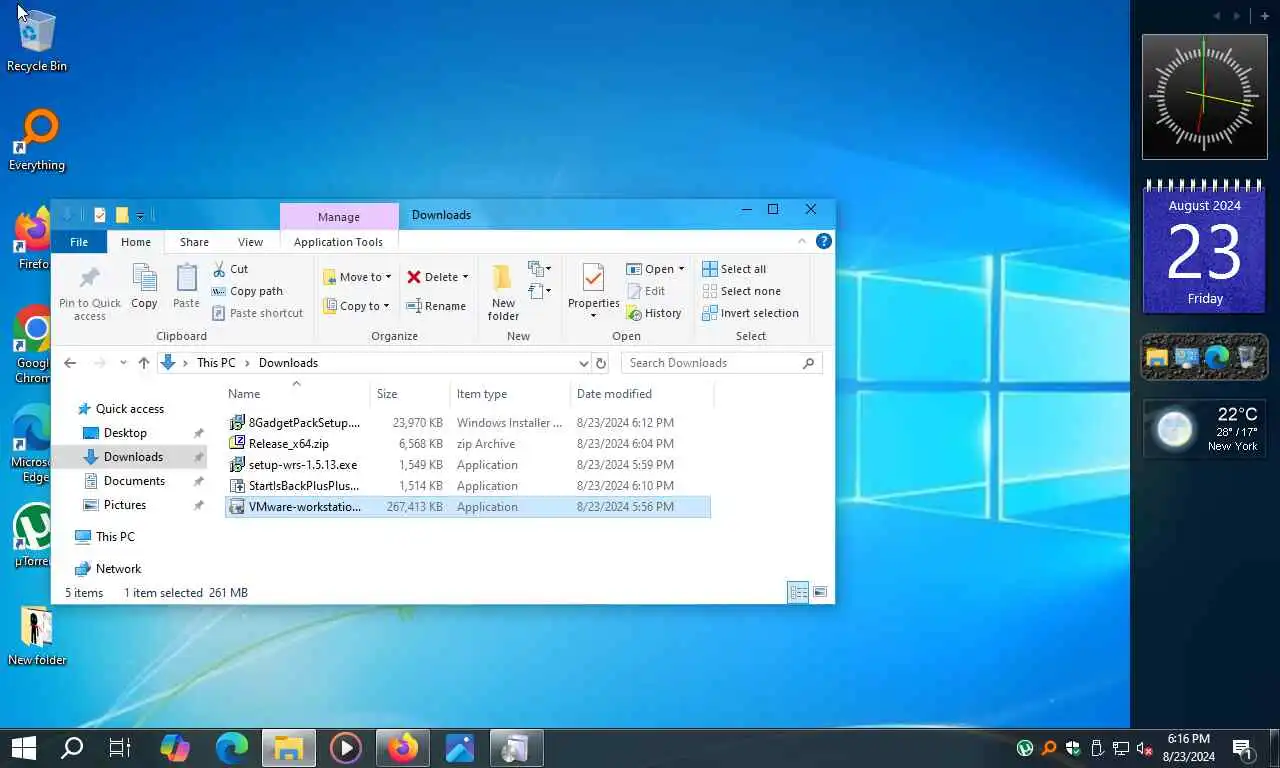Sort by the Date modified column header

click(641, 394)
